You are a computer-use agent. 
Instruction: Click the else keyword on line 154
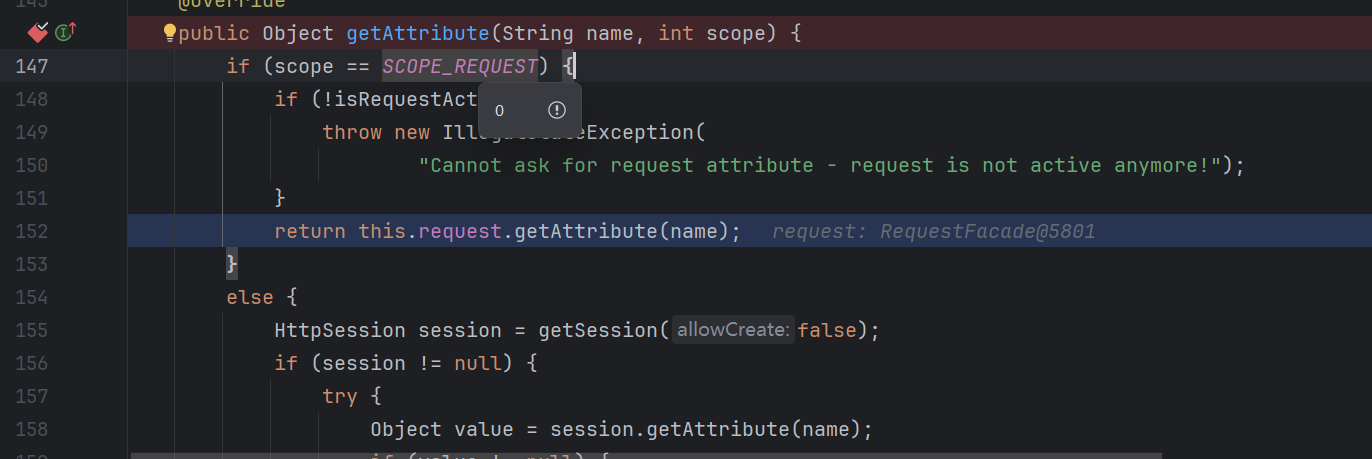click(250, 297)
